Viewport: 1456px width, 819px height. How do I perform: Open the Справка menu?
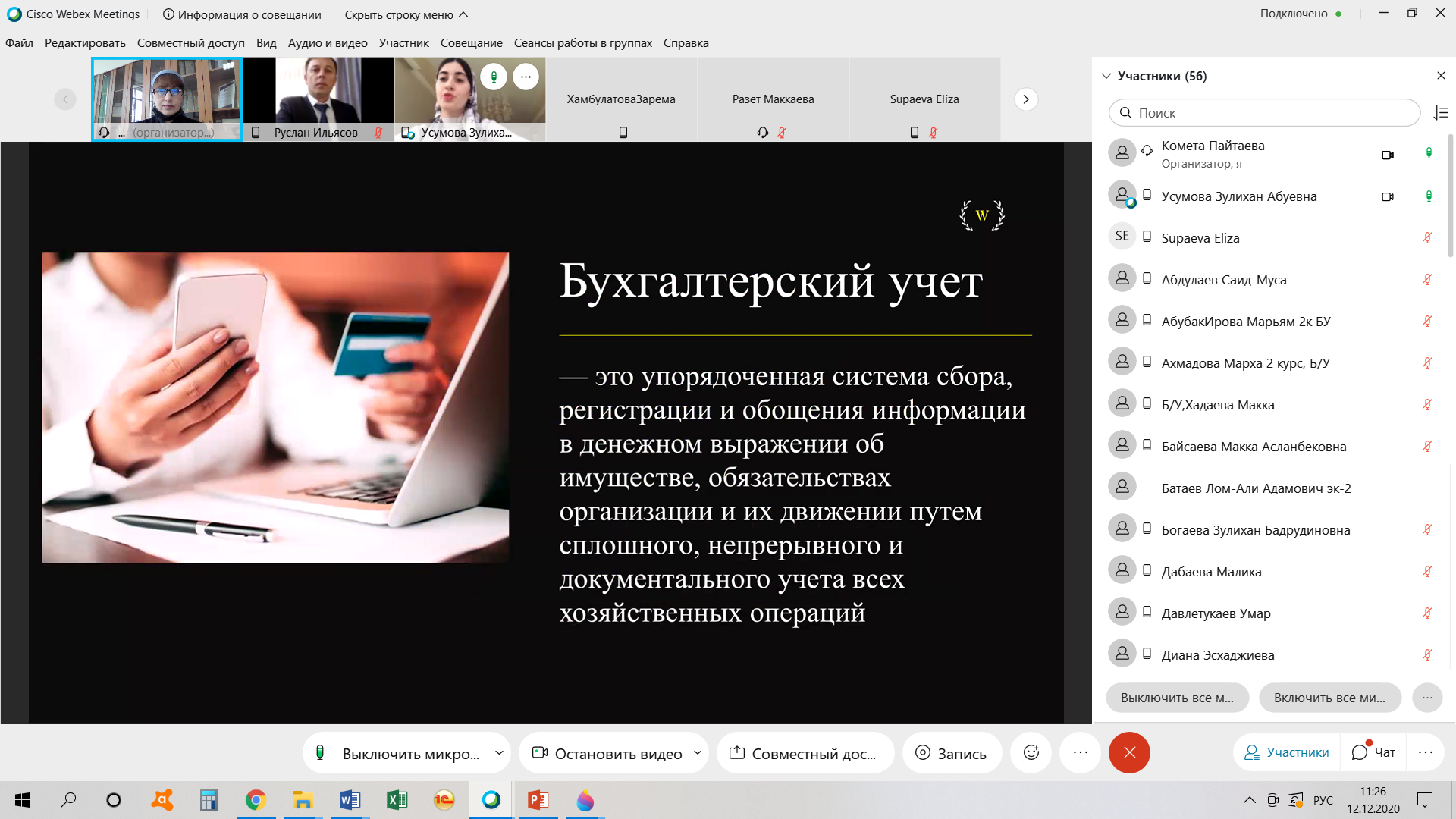pos(686,43)
